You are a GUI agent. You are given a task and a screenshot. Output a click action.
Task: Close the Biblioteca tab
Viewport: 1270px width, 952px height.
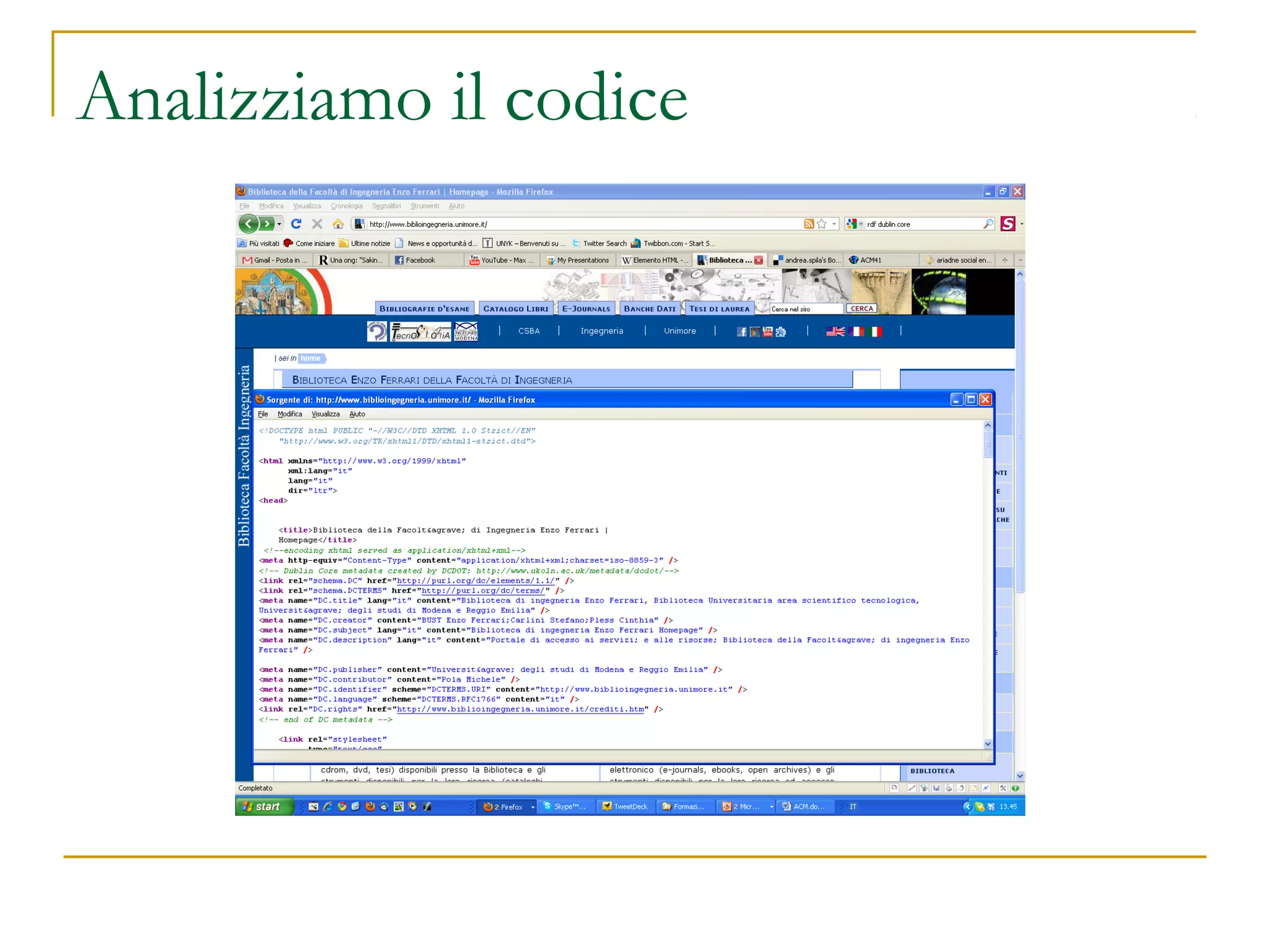tap(758, 260)
